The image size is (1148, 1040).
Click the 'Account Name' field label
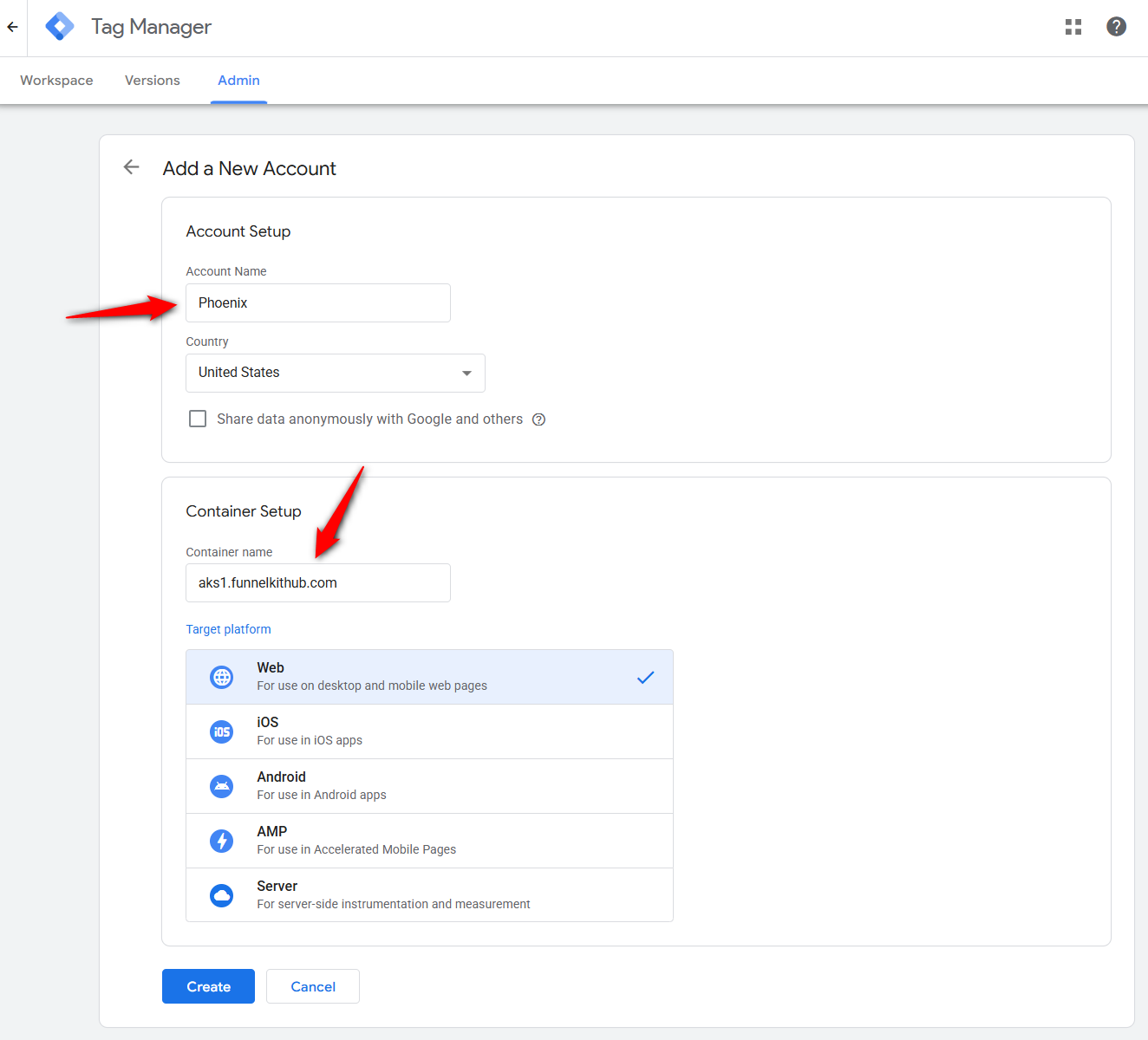226,271
